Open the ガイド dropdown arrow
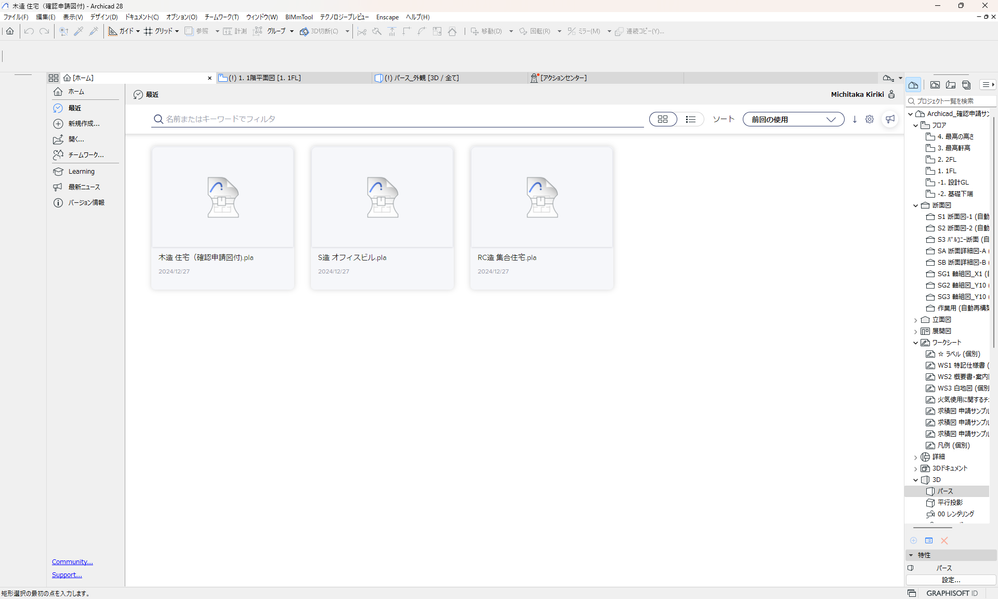Screen dimensions: 998x599 [137, 31]
